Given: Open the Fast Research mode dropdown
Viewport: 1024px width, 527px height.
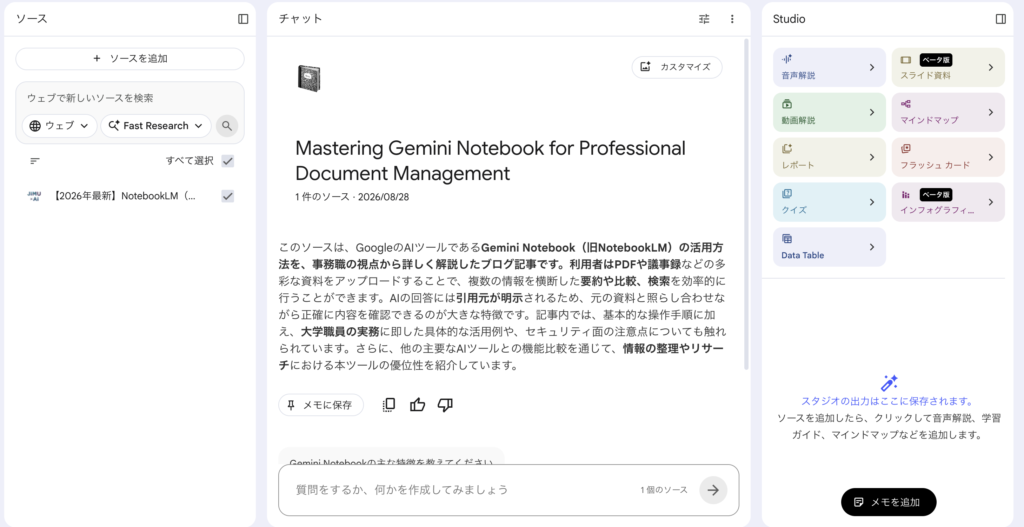Looking at the screenshot, I should pyautogui.click(x=156, y=126).
